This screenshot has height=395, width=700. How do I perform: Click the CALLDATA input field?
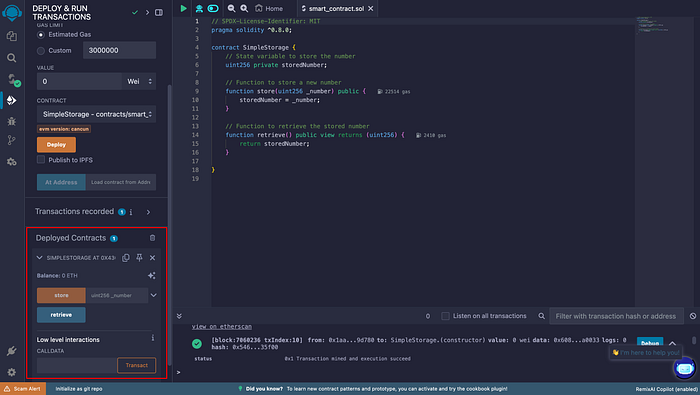(x=77, y=365)
